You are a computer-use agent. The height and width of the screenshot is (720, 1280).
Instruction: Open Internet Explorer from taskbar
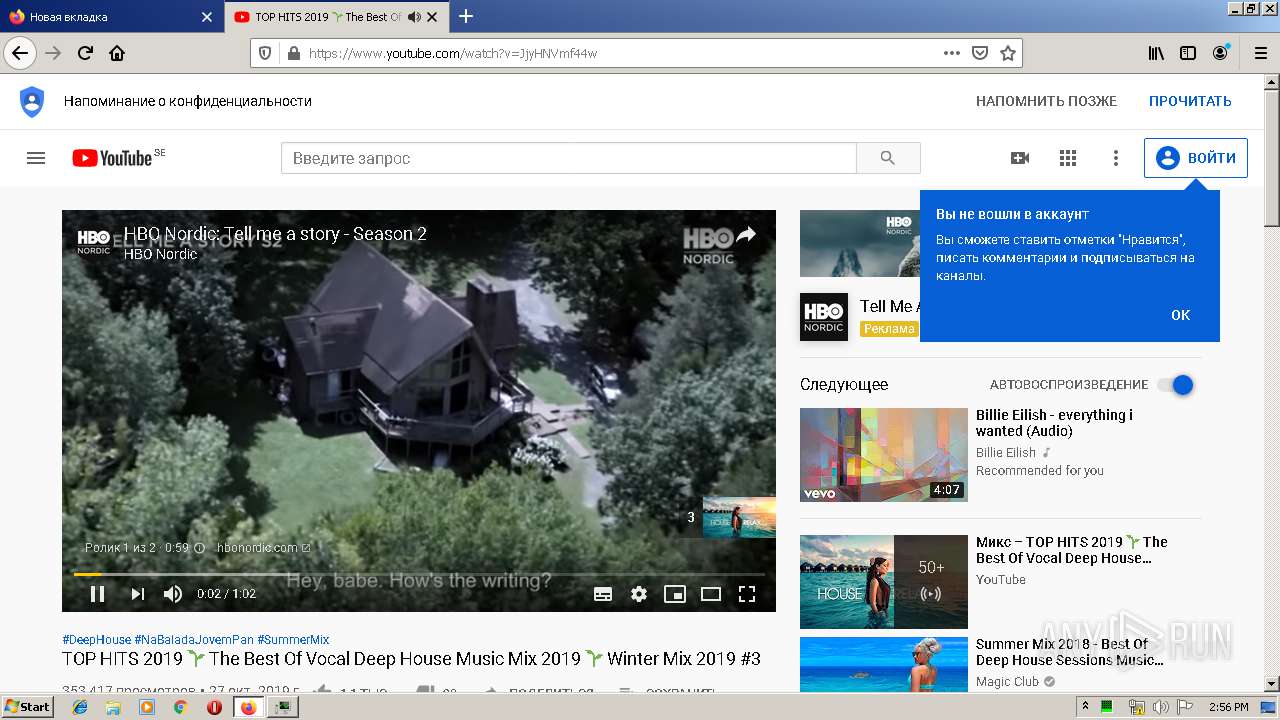(x=80, y=707)
